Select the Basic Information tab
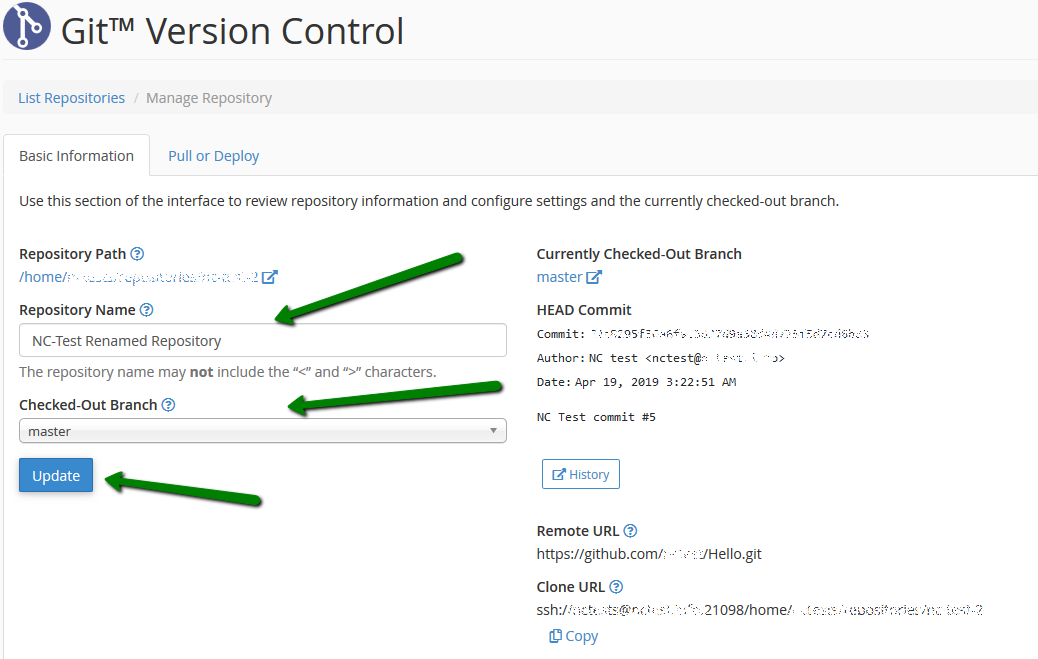The image size is (1038, 659). [77, 156]
